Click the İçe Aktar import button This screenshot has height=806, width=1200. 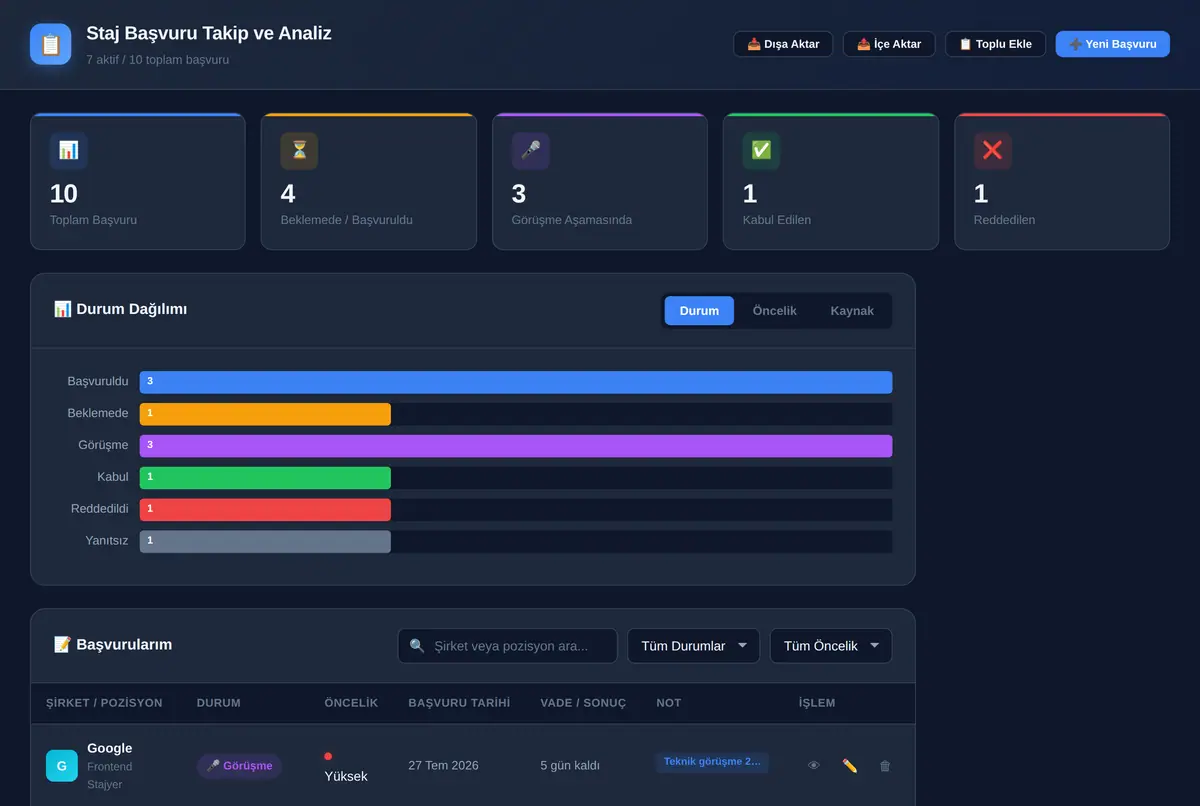pos(889,44)
